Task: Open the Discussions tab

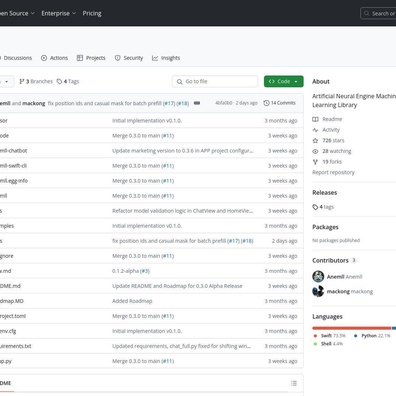Action: [x=16, y=58]
